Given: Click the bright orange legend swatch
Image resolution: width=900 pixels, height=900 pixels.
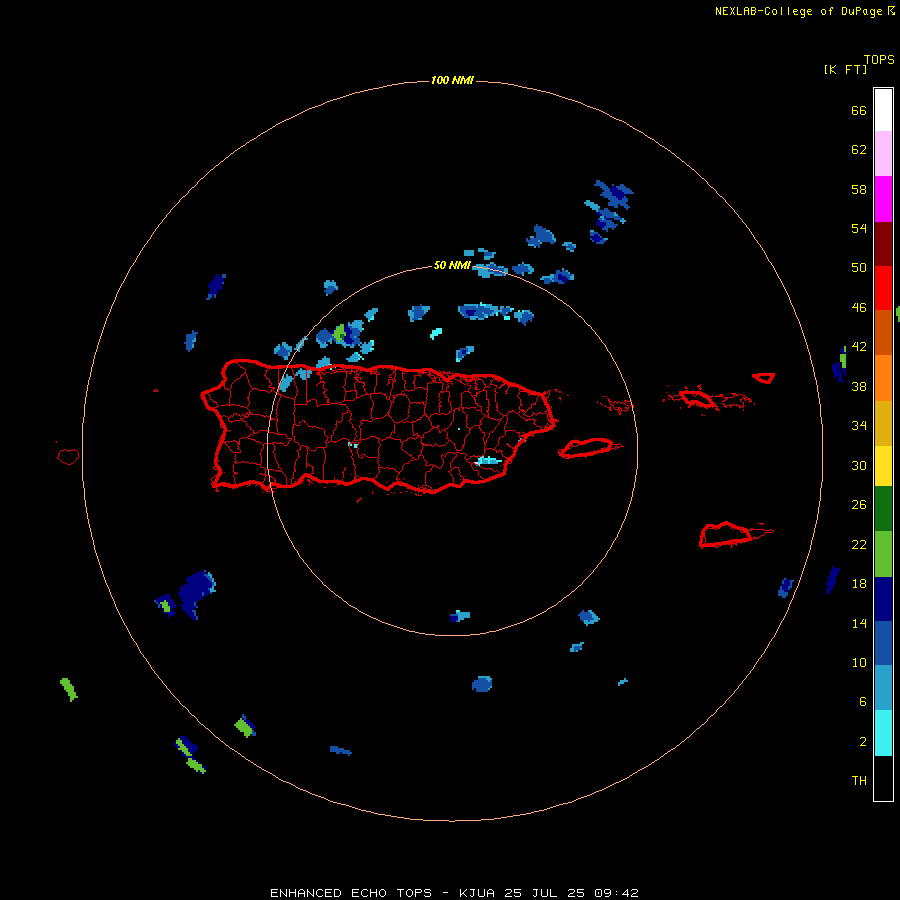Looking at the screenshot, I should point(883,378).
